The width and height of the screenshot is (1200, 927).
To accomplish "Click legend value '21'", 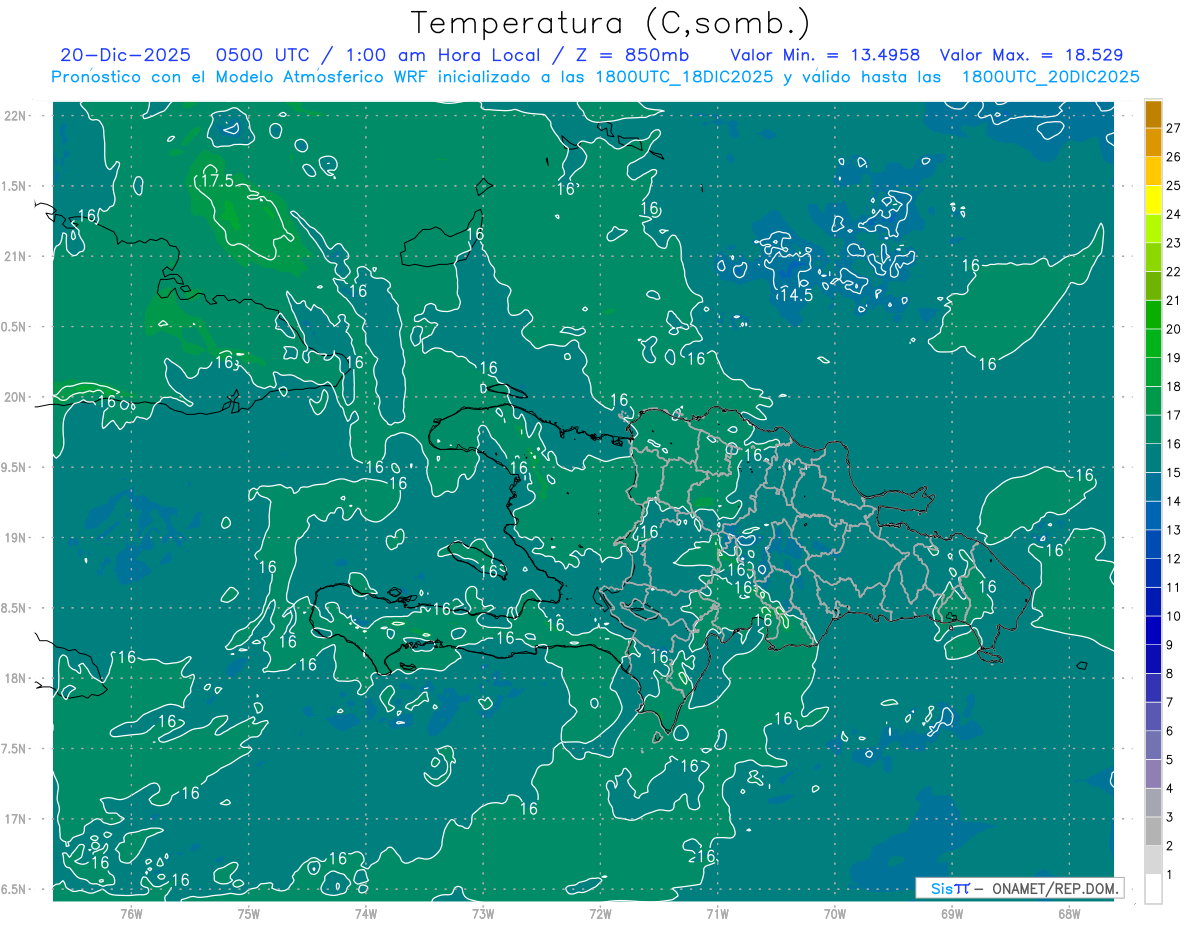I will point(1173,301).
